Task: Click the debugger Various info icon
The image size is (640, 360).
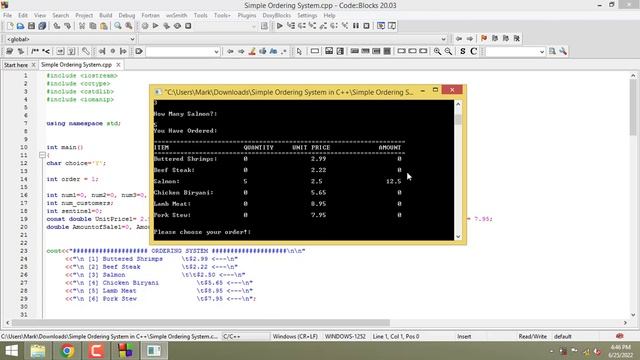Action: 392,26
